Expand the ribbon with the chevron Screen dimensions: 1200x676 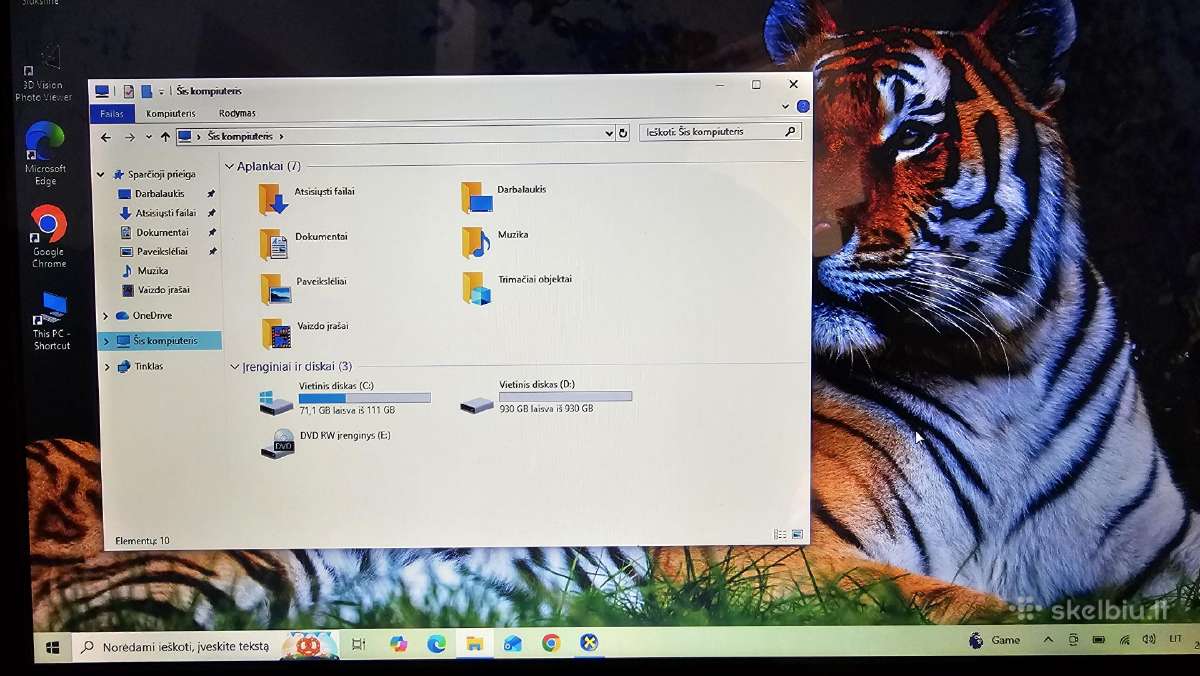[x=785, y=106]
